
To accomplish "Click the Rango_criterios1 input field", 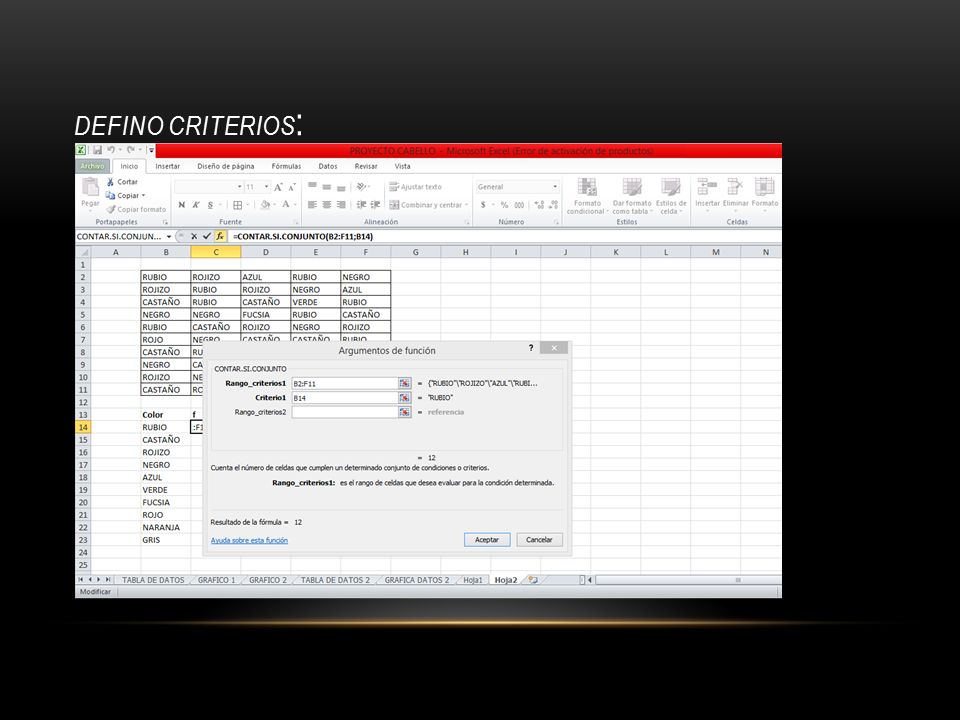I will click(345, 383).
